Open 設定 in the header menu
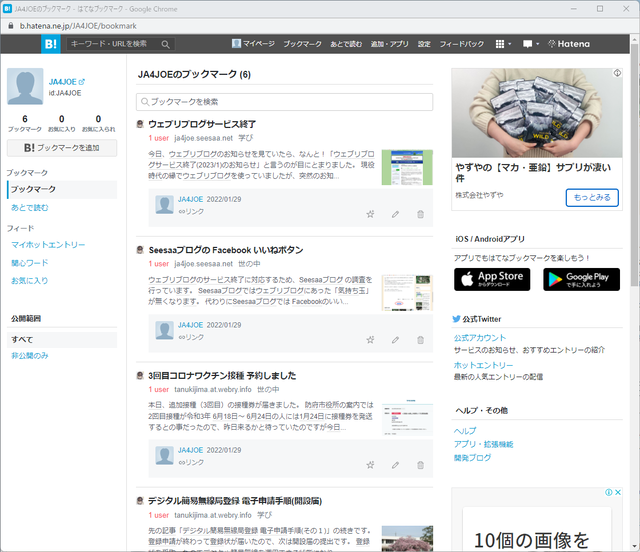Screen dimensions: 640x552 [424, 44]
